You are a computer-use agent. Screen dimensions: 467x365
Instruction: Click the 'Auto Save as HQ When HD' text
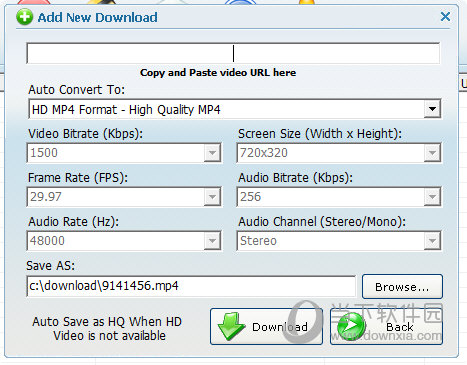coord(107,322)
